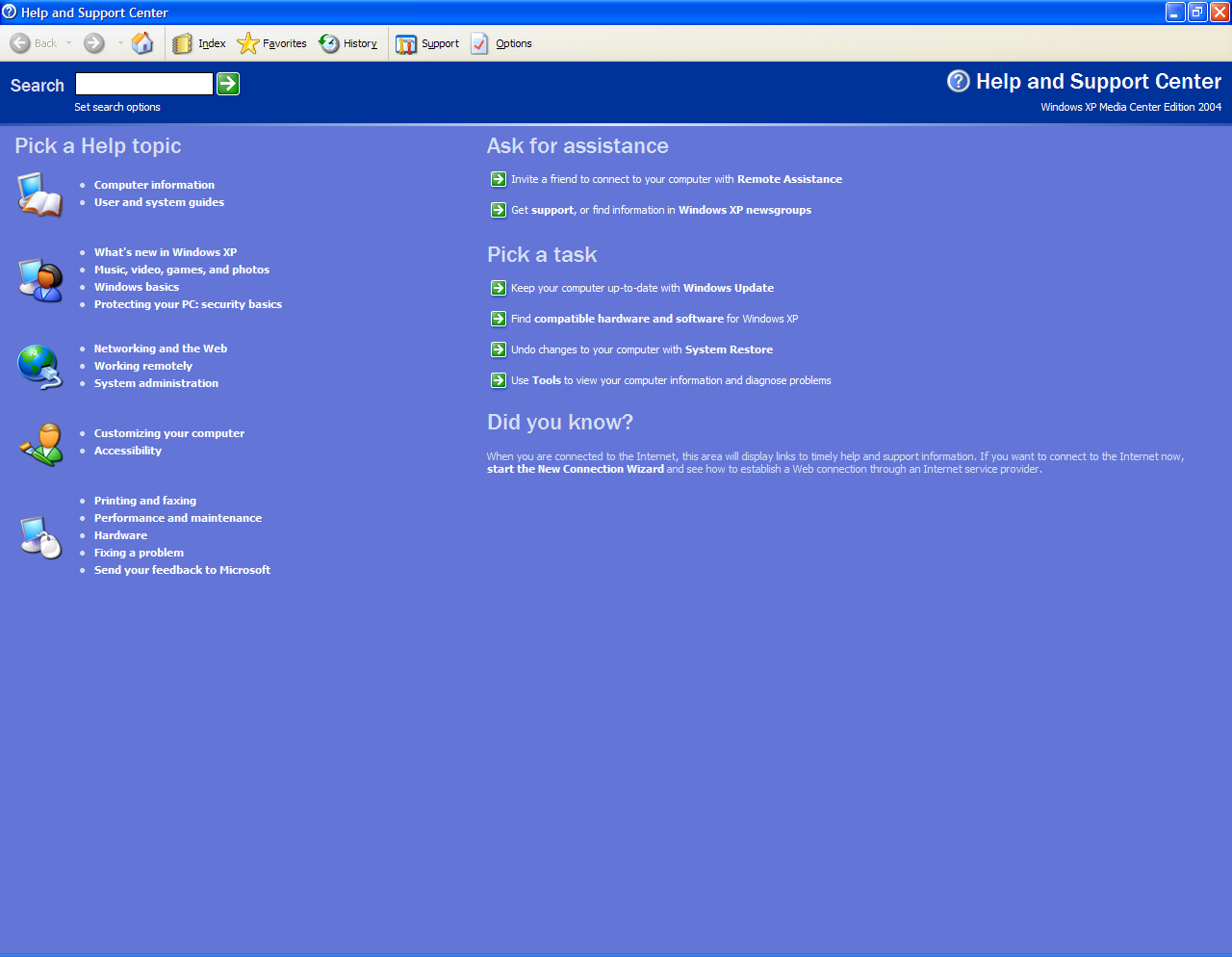Minimize the Help and Support Center window

click(1175, 12)
